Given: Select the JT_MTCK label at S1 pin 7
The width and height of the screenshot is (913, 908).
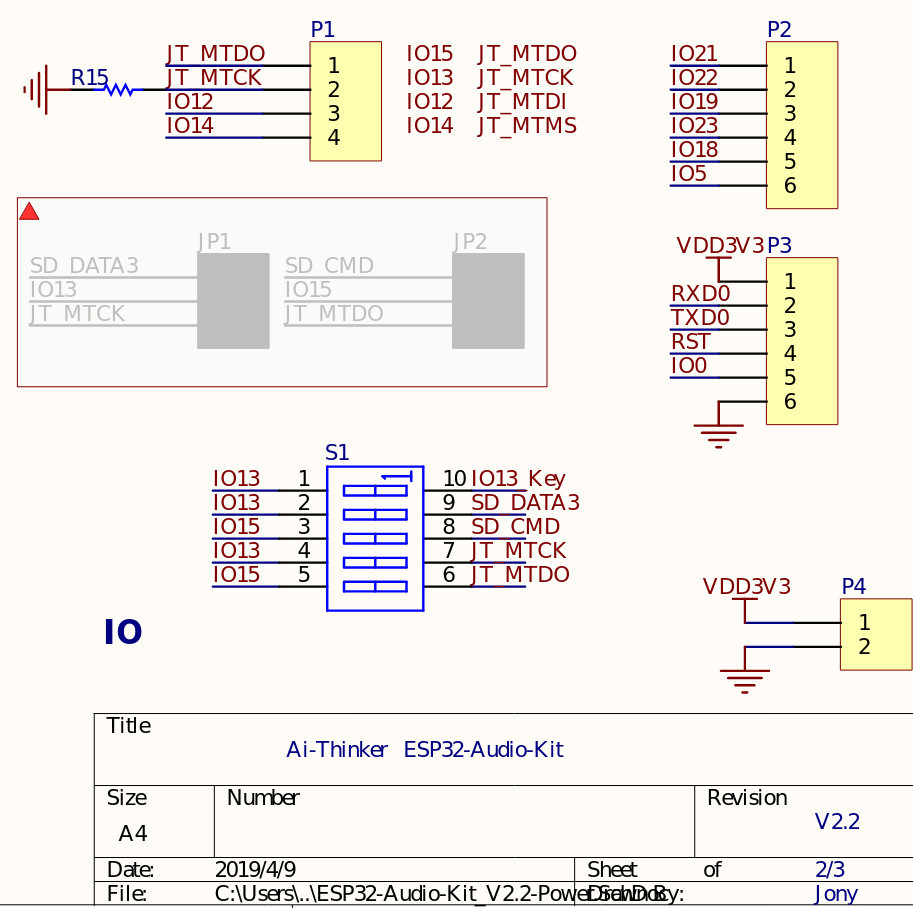Looking at the screenshot, I should pyautogui.click(x=518, y=550).
